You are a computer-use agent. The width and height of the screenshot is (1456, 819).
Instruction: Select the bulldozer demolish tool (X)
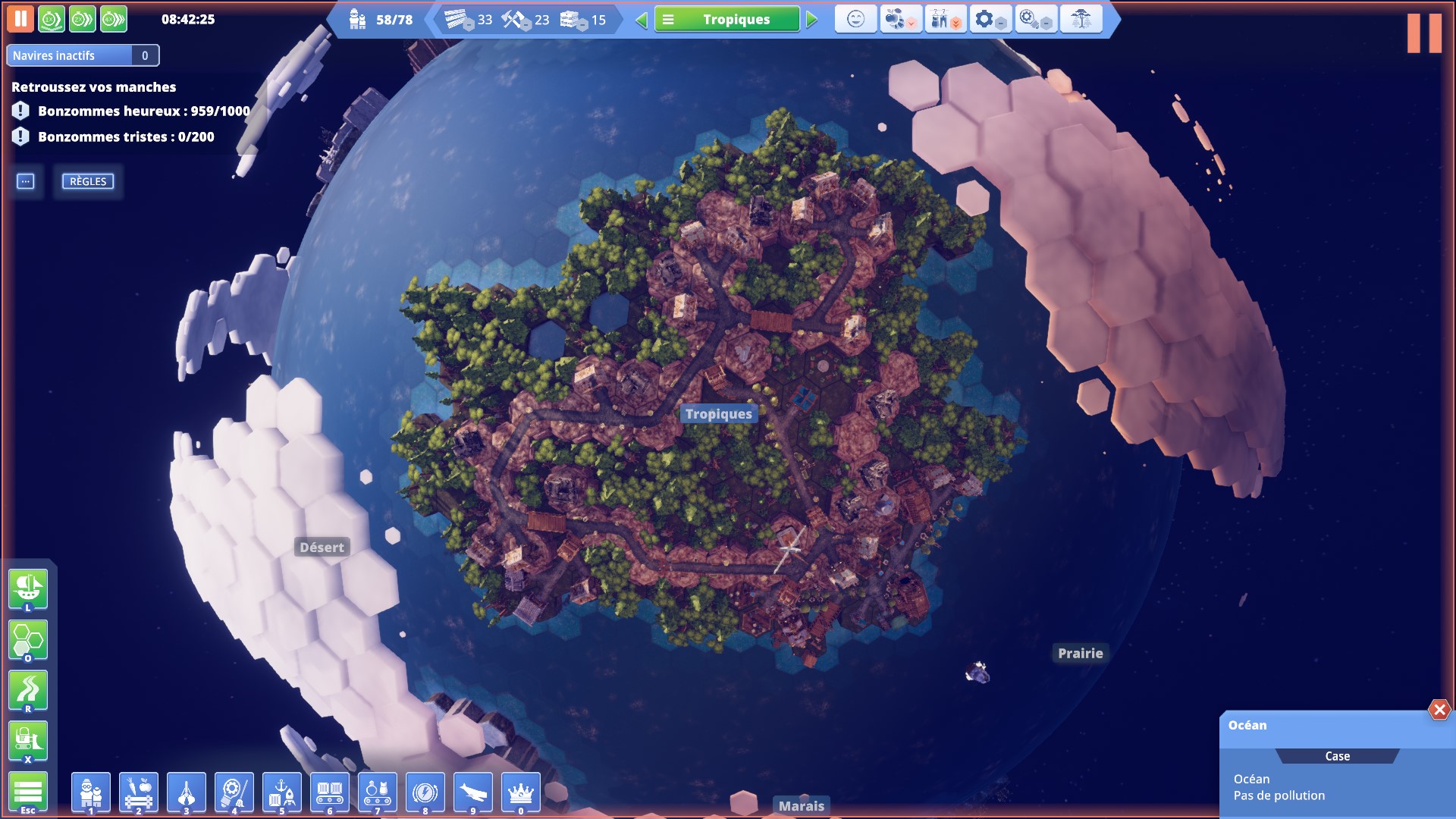(x=28, y=742)
